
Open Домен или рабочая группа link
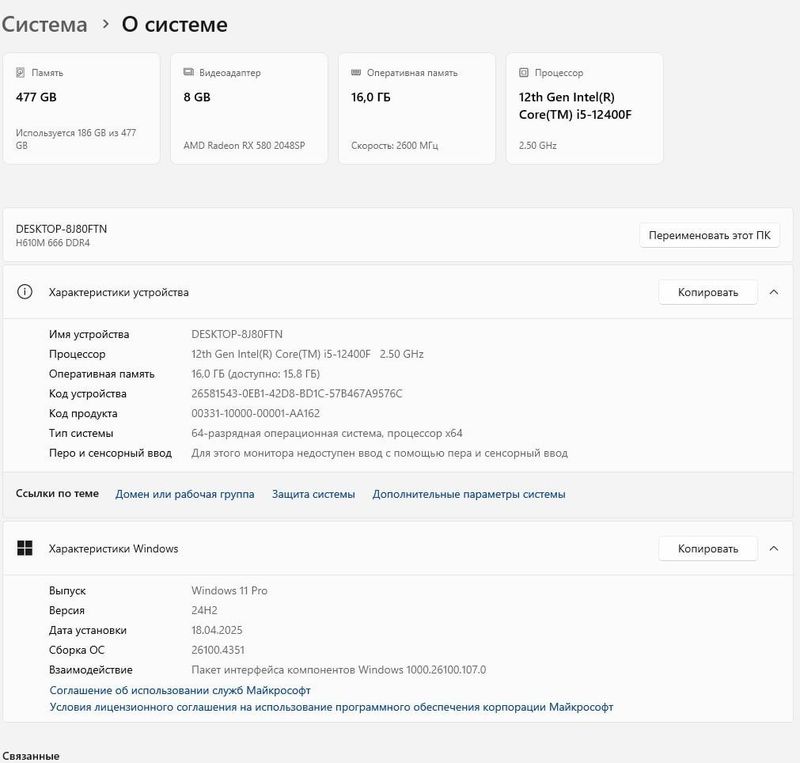tap(185, 494)
